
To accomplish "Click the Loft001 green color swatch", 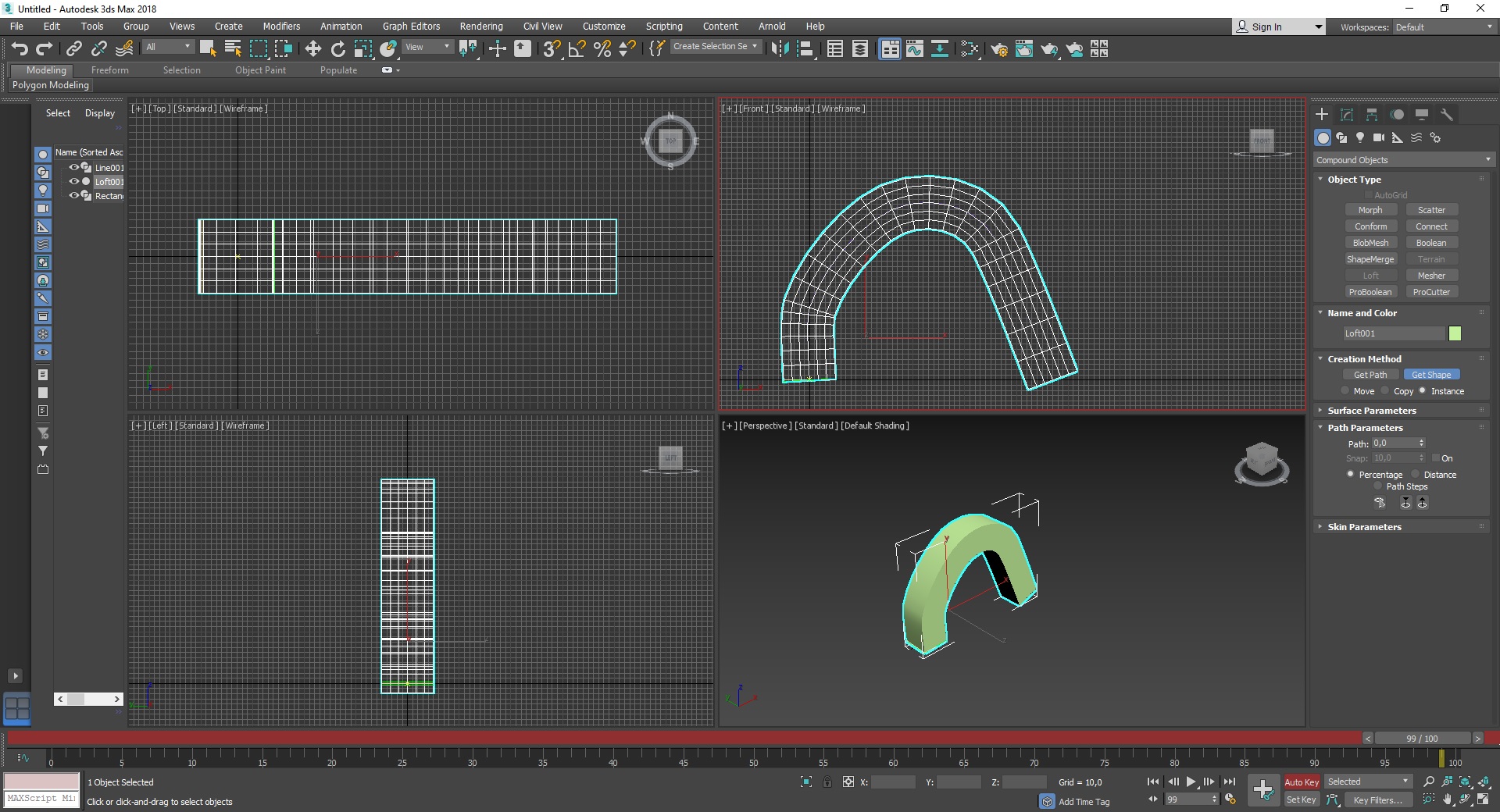I will pyautogui.click(x=1455, y=333).
